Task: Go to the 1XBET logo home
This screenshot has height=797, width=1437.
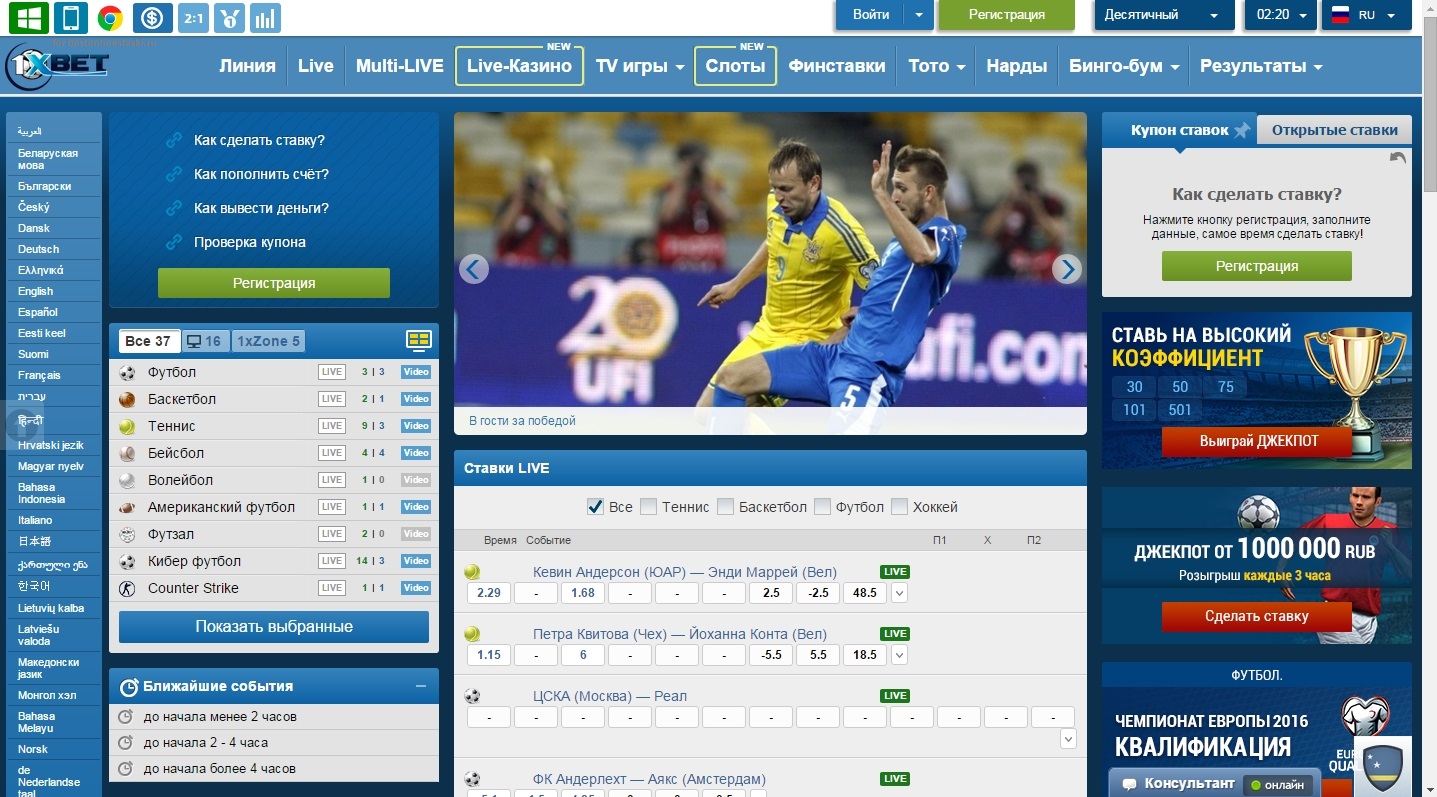Action: 57,67
